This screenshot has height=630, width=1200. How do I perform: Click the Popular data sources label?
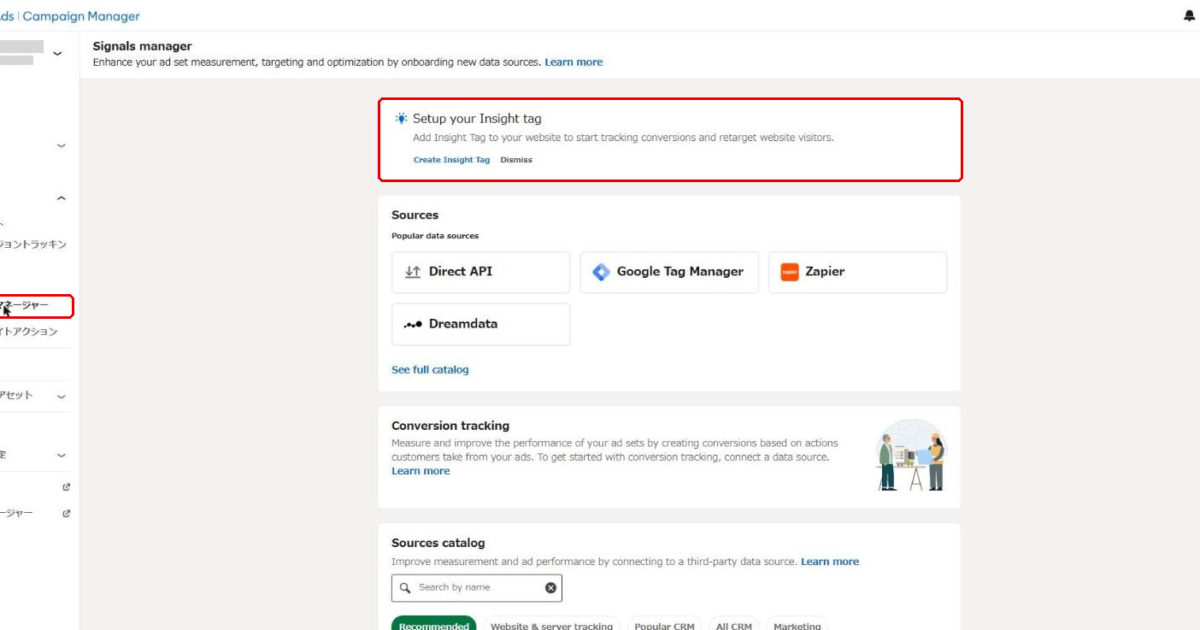tap(435, 236)
